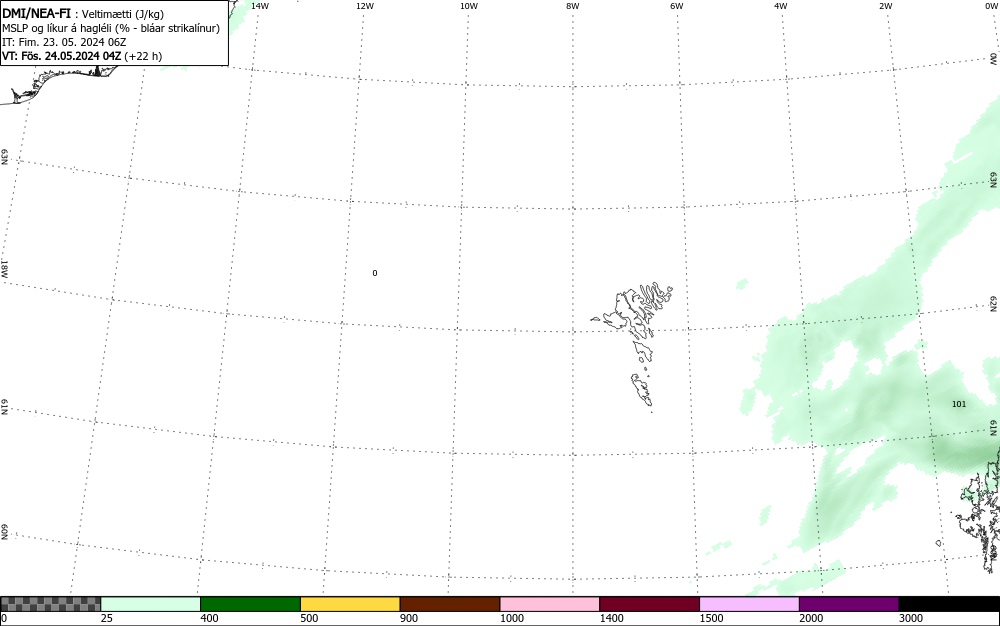Click the 8W longitude label
The image size is (1000, 626).
point(573,6)
